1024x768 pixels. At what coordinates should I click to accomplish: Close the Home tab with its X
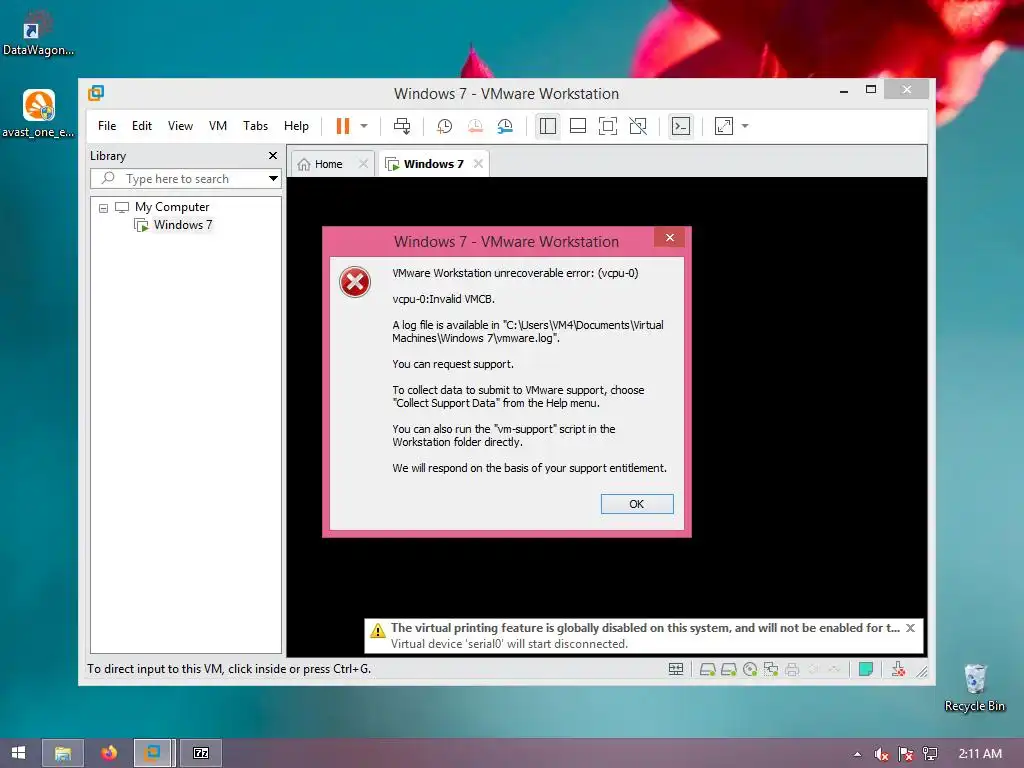pos(364,164)
